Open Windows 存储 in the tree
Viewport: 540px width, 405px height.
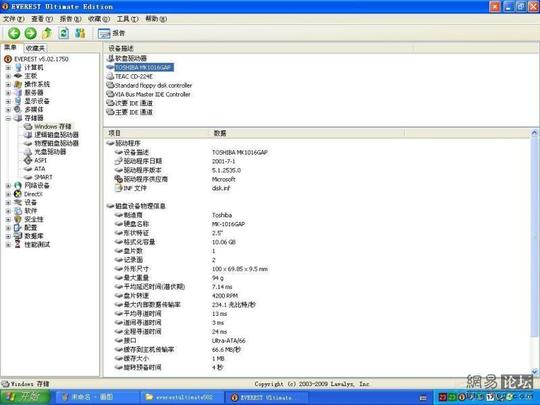pyautogui.click(x=52, y=126)
